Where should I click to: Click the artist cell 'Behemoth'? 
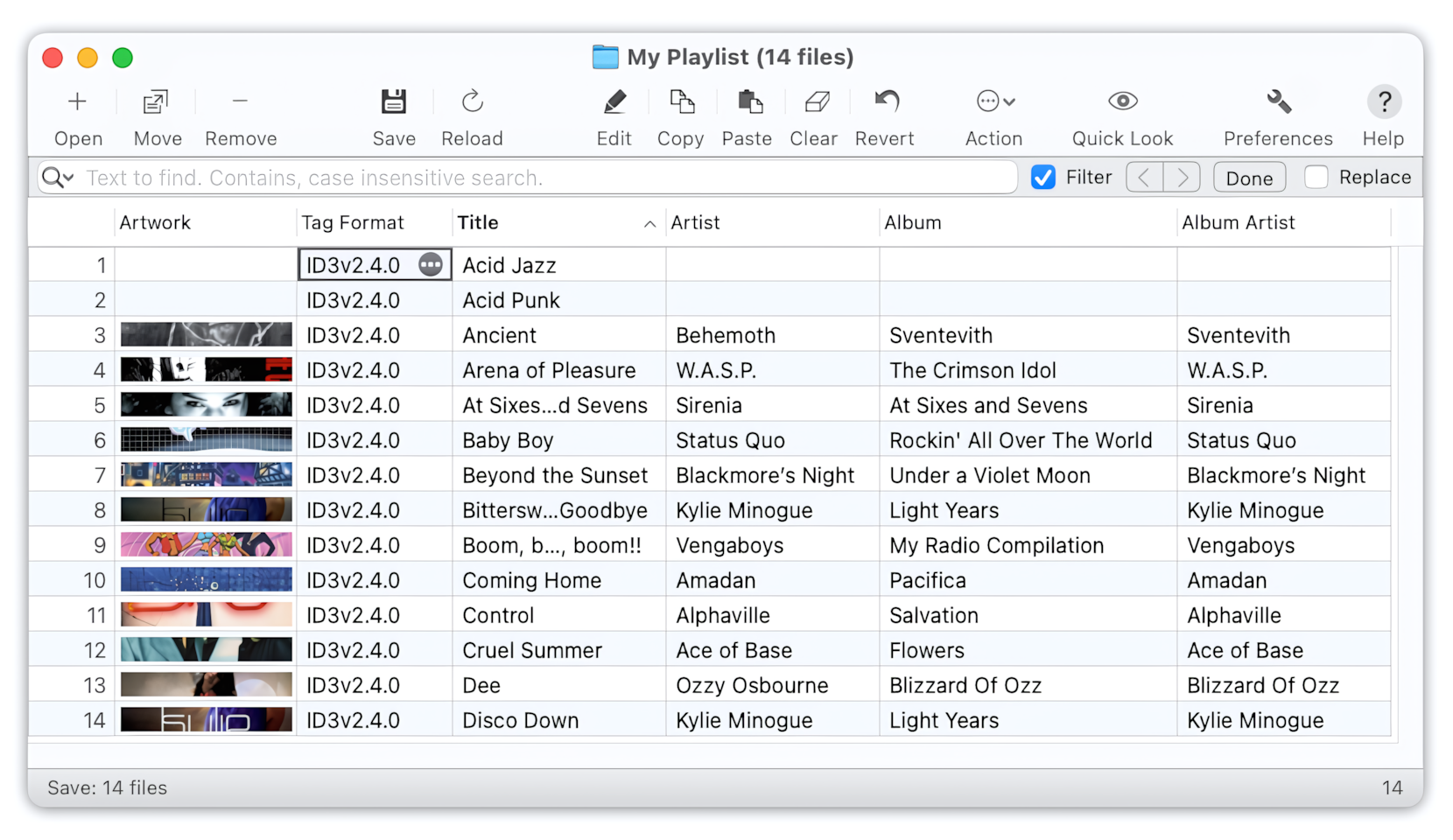[x=726, y=335]
